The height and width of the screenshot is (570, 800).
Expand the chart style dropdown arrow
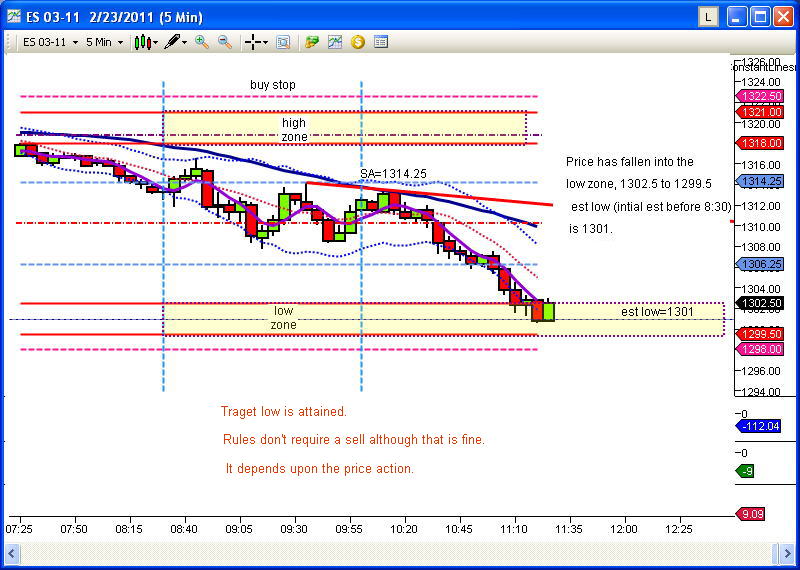point(156,43)
